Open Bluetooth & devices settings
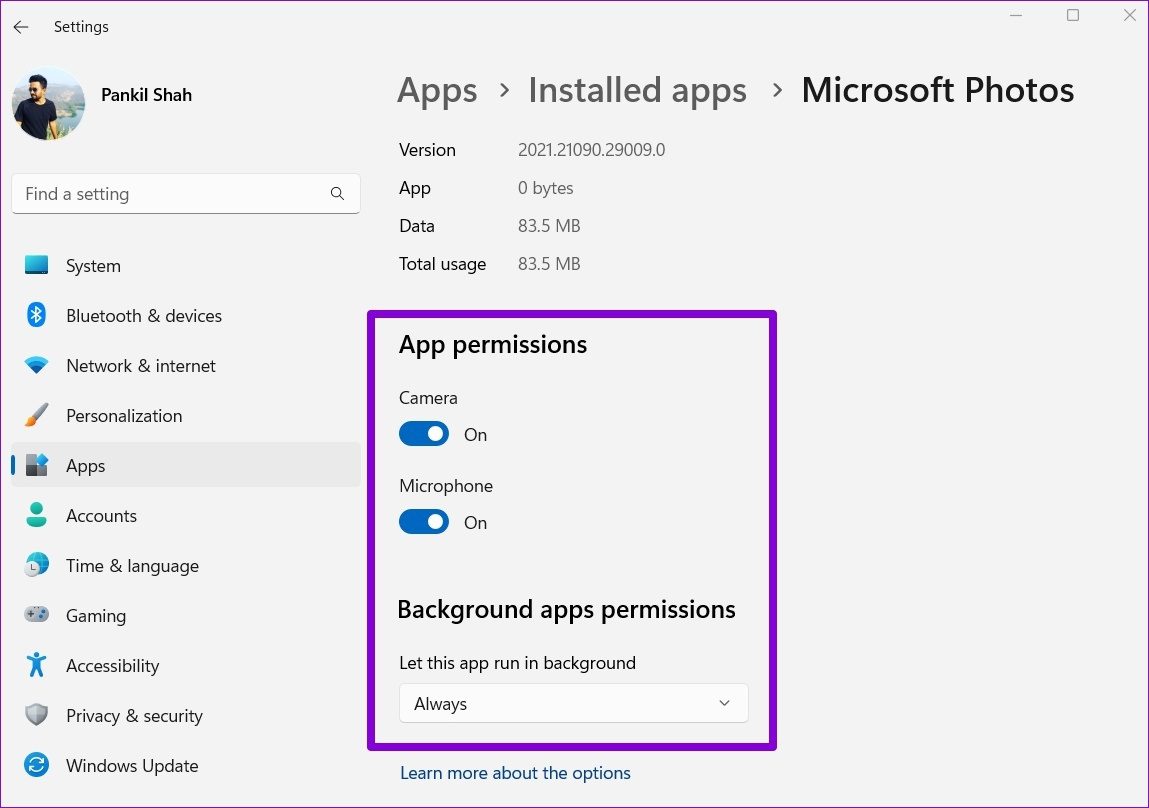 [x=36, y=315]
